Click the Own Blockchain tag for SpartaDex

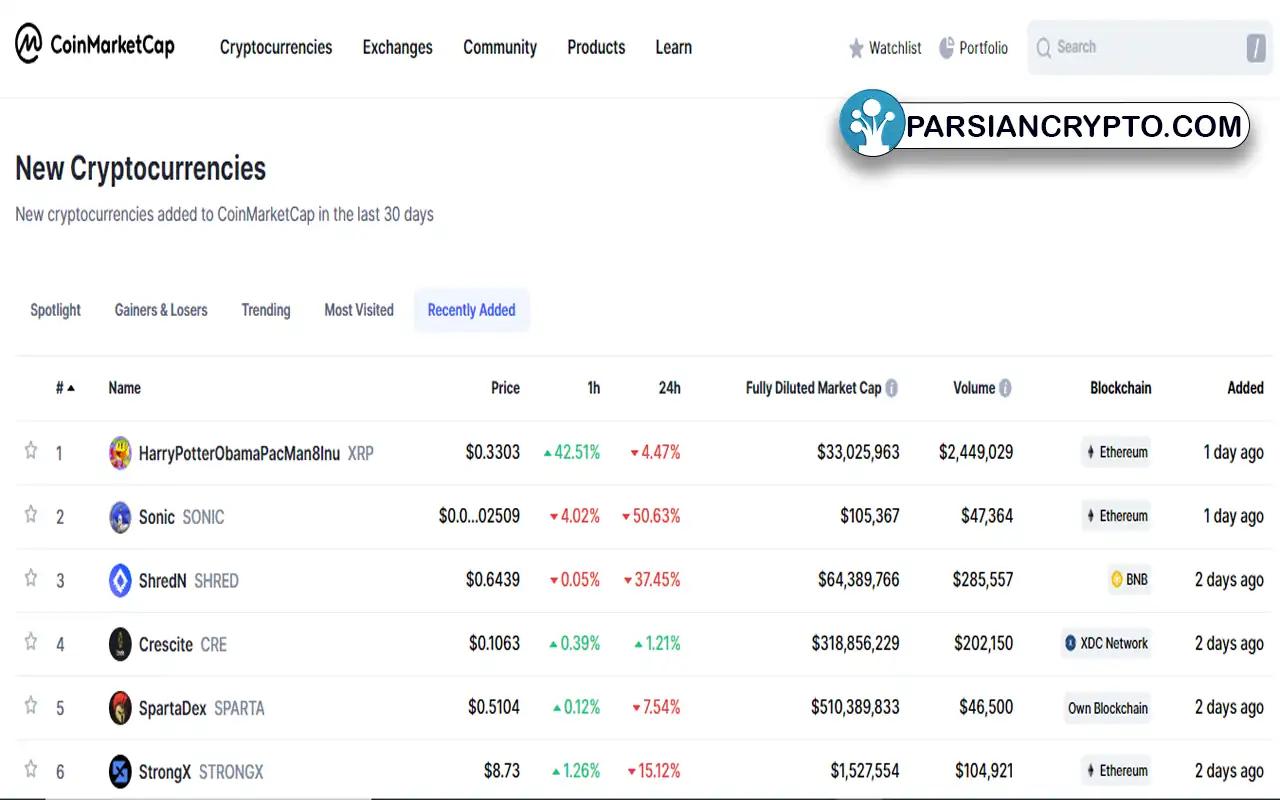click(1107, 708)
